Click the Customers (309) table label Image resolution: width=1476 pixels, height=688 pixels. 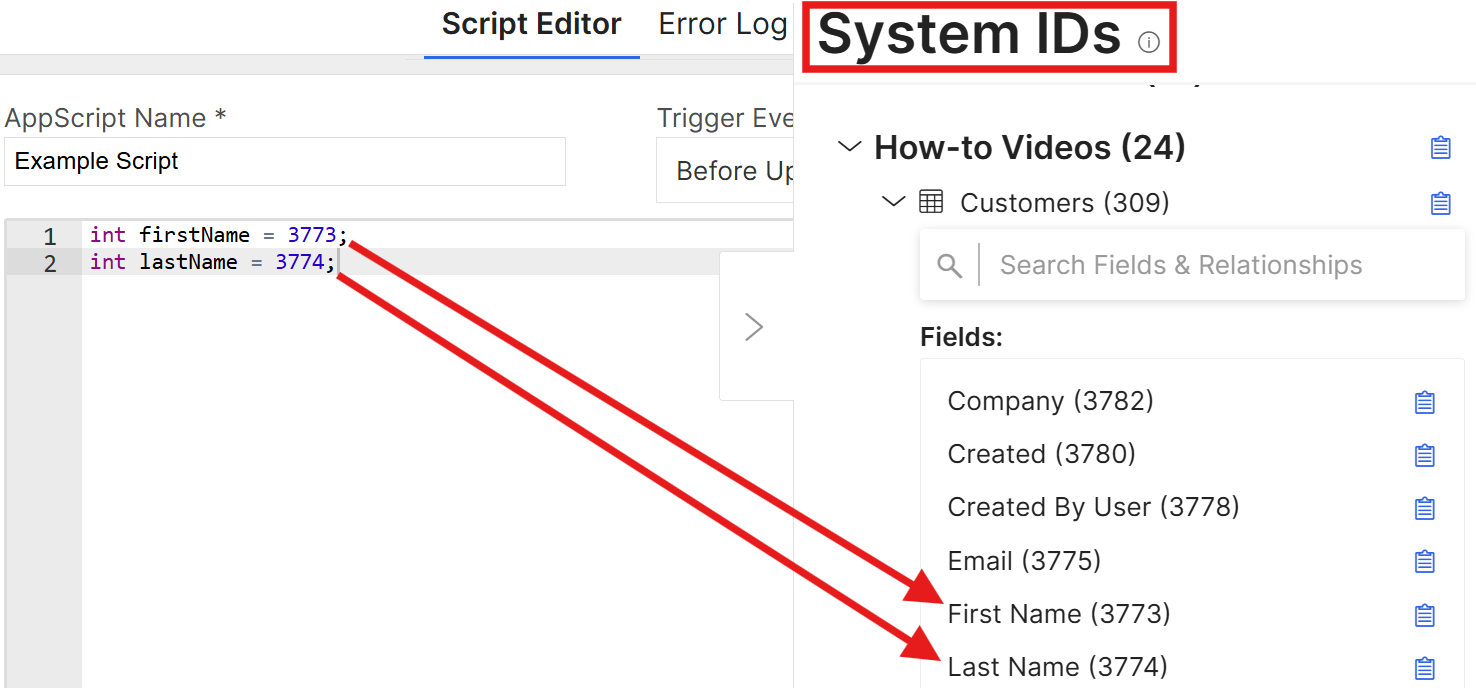1065,203
